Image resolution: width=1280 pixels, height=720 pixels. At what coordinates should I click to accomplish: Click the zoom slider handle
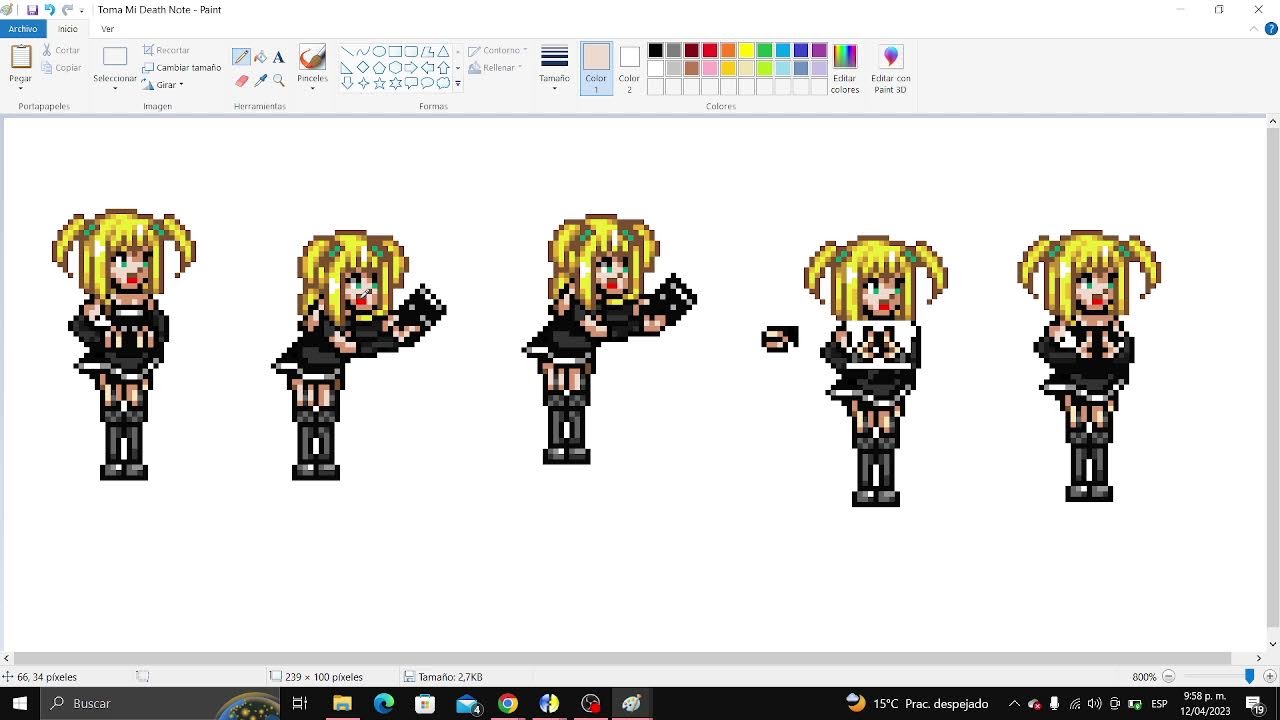(x=1249, y=677)
